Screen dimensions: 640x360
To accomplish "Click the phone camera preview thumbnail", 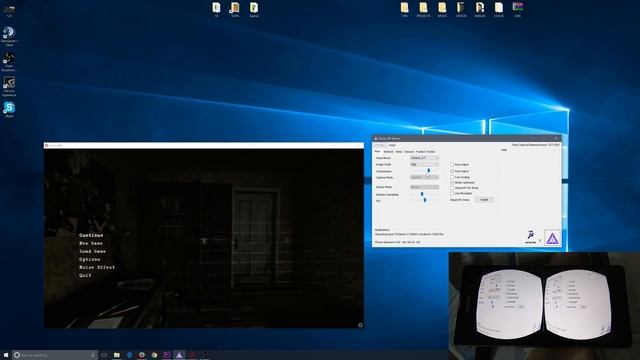I will click(544, 306).
